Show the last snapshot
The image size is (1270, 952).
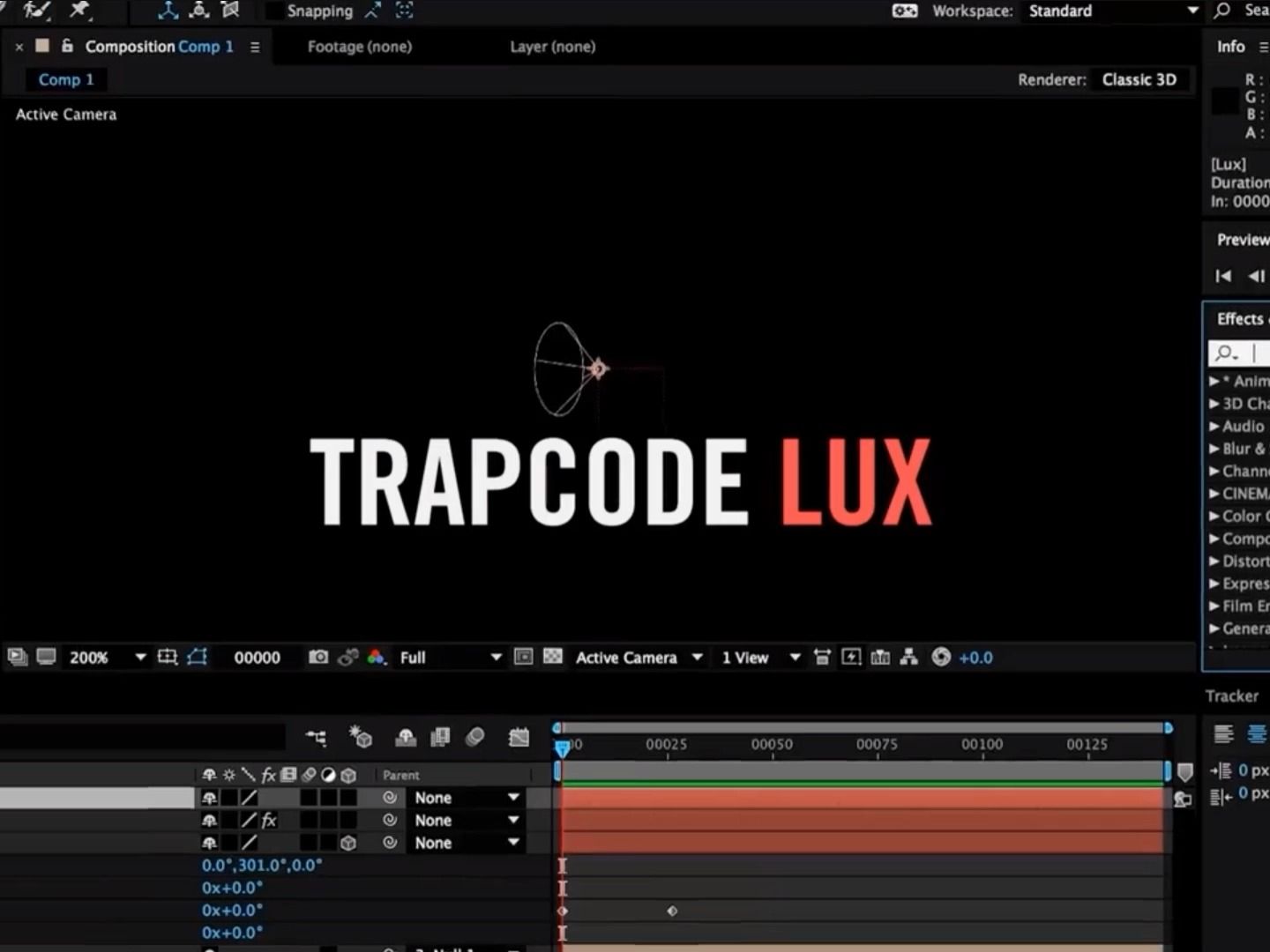(x=347, y=657)
